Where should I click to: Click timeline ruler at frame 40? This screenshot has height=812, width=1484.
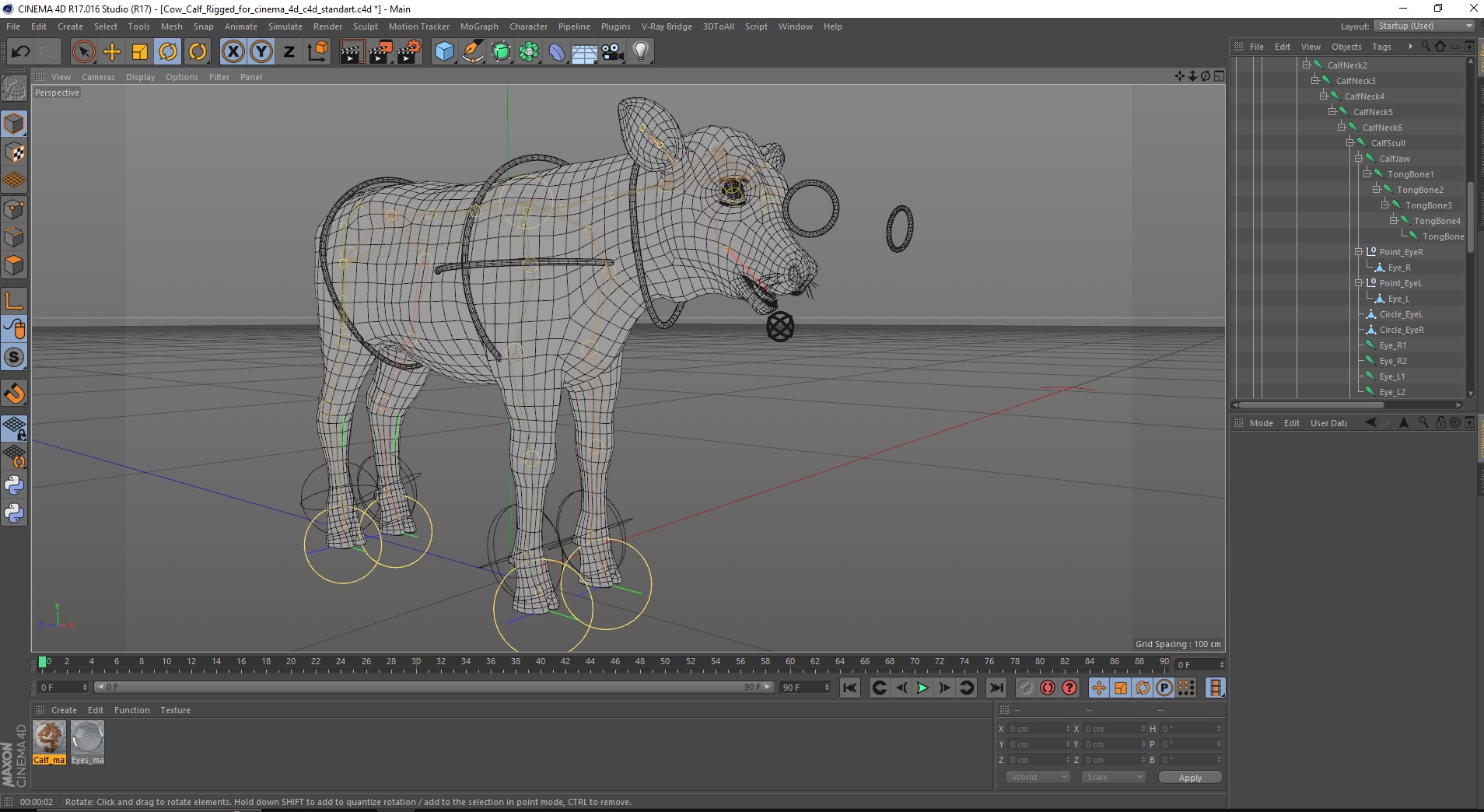pyautogui.click(x=541, y=663)
